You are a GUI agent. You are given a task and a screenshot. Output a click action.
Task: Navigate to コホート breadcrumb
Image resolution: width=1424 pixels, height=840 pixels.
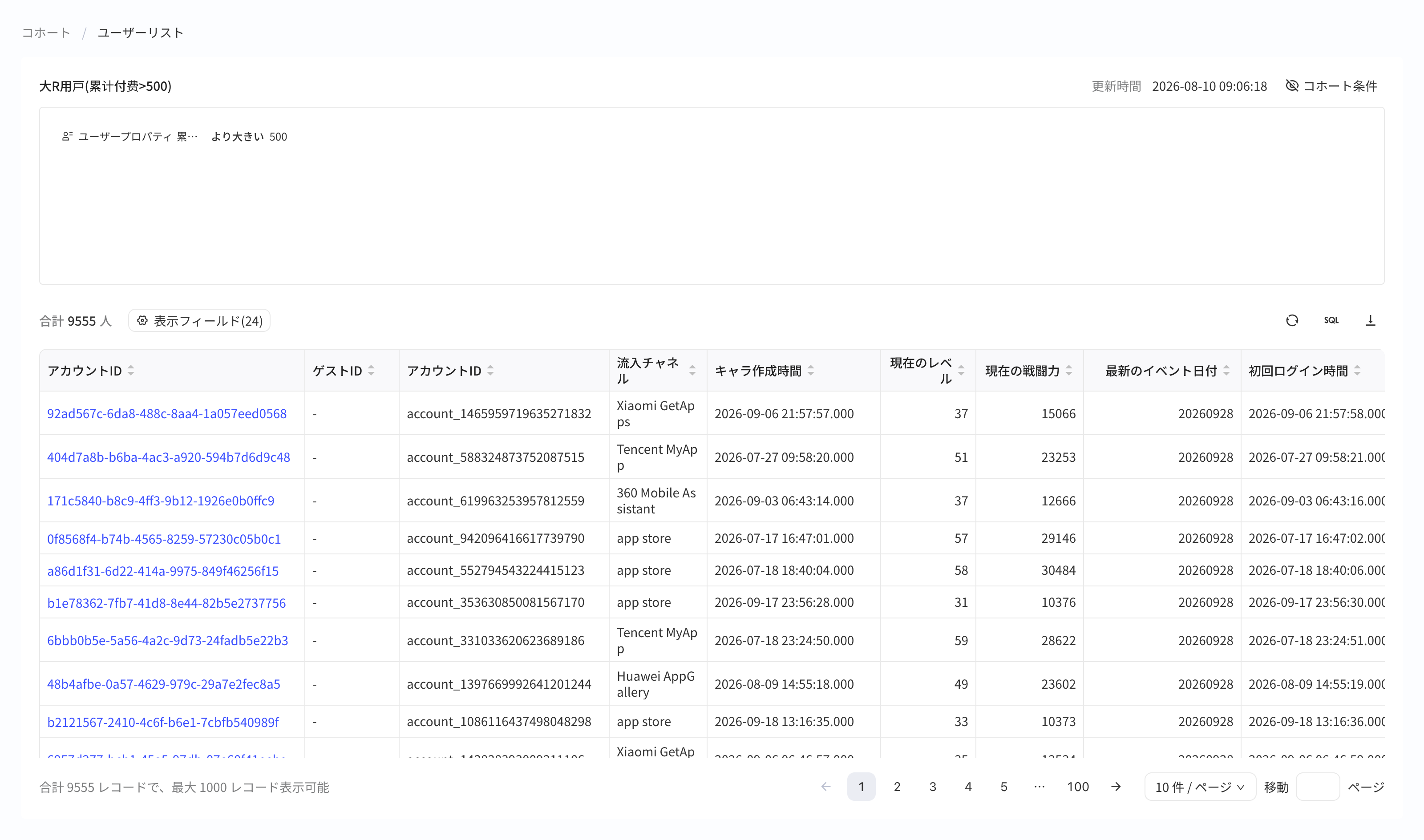tap(46, 33)
